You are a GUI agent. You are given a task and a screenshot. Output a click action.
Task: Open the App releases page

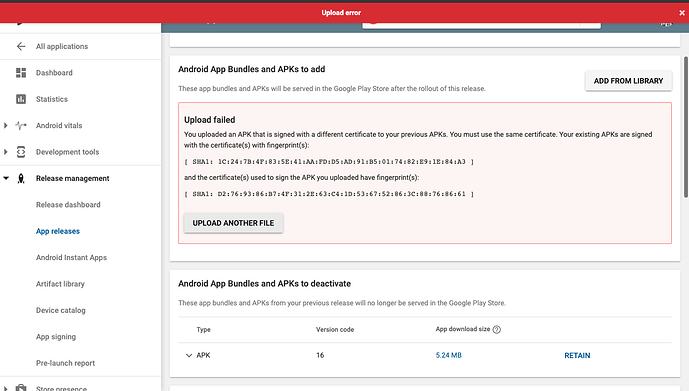(x=58, y=231)
